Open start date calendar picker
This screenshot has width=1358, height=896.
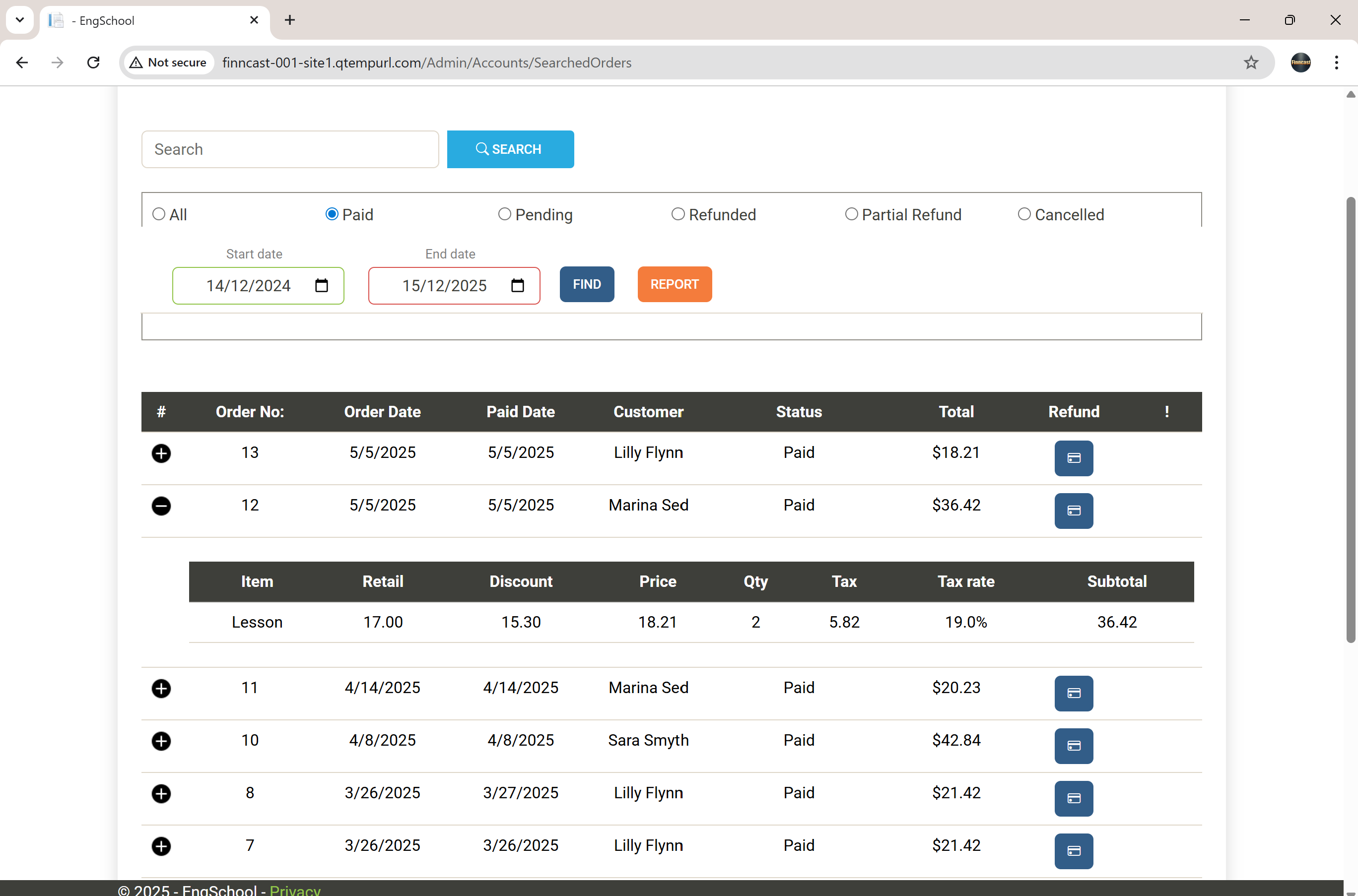(x=321, y=285)
